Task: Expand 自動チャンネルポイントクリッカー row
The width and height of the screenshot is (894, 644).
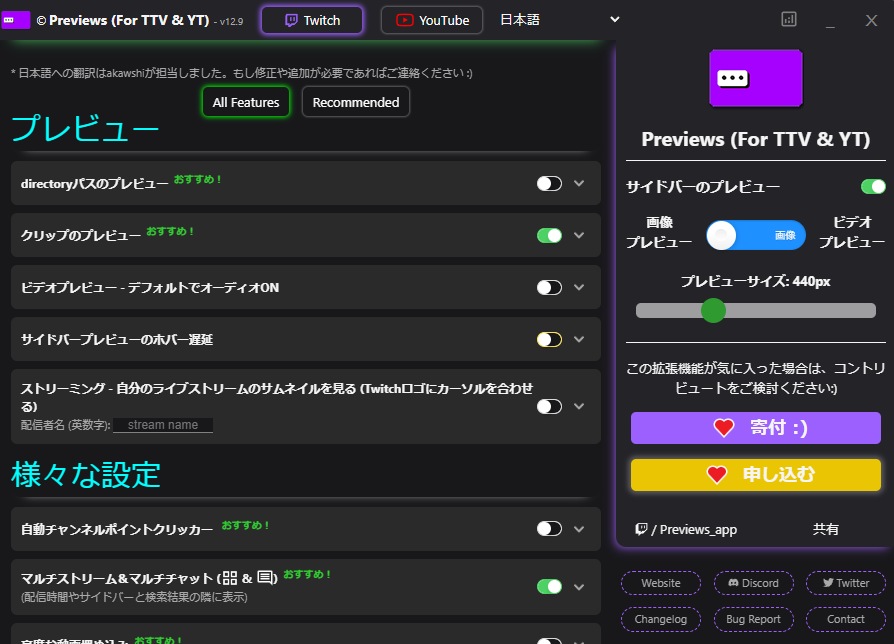Action: pos(579,529)
